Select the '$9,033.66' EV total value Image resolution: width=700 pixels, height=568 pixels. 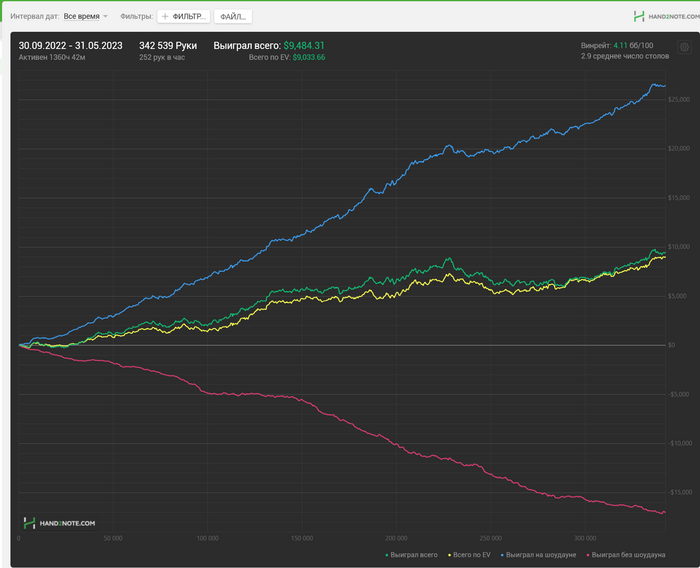[x=309, y=57]
